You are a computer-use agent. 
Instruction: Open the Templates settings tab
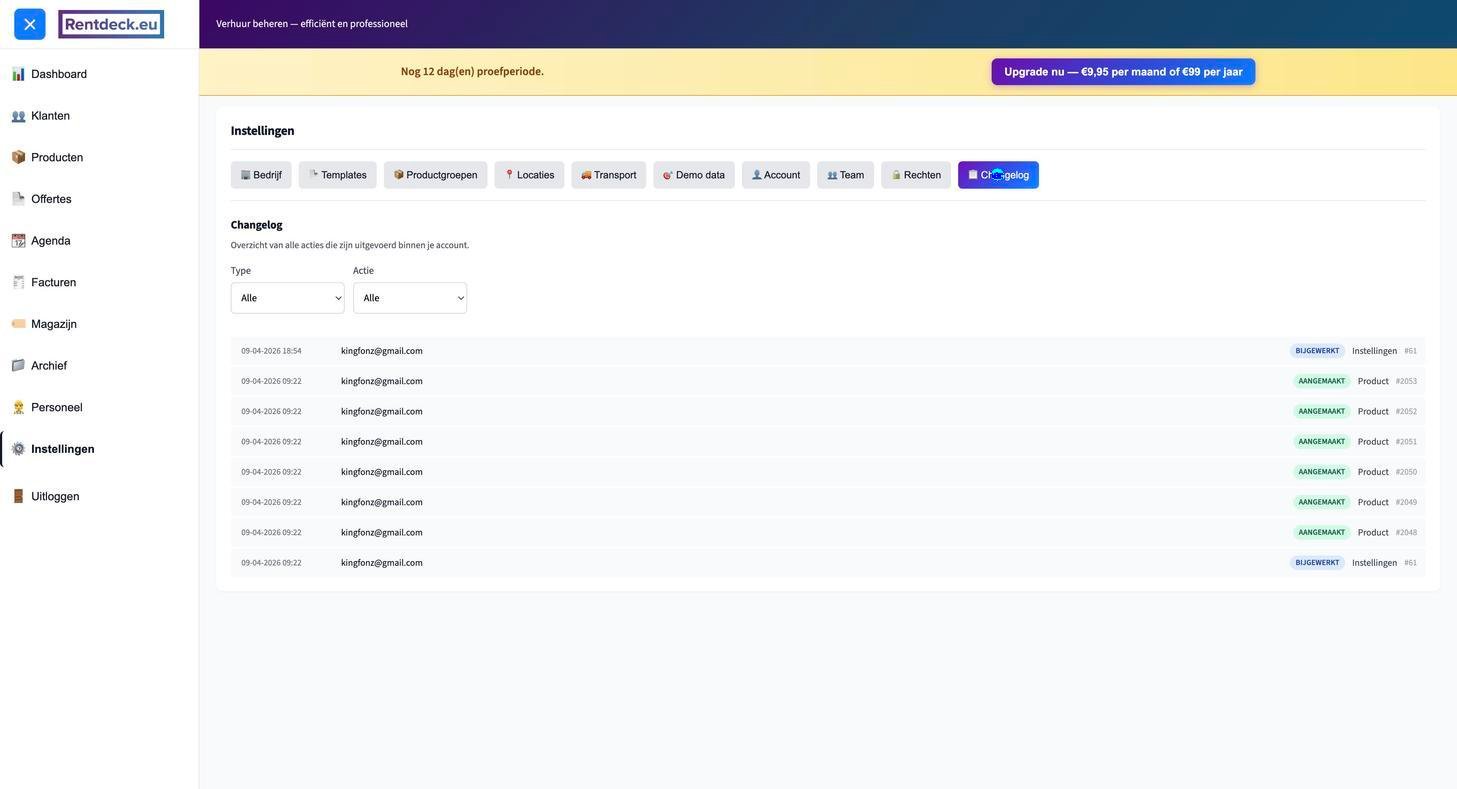337,175
